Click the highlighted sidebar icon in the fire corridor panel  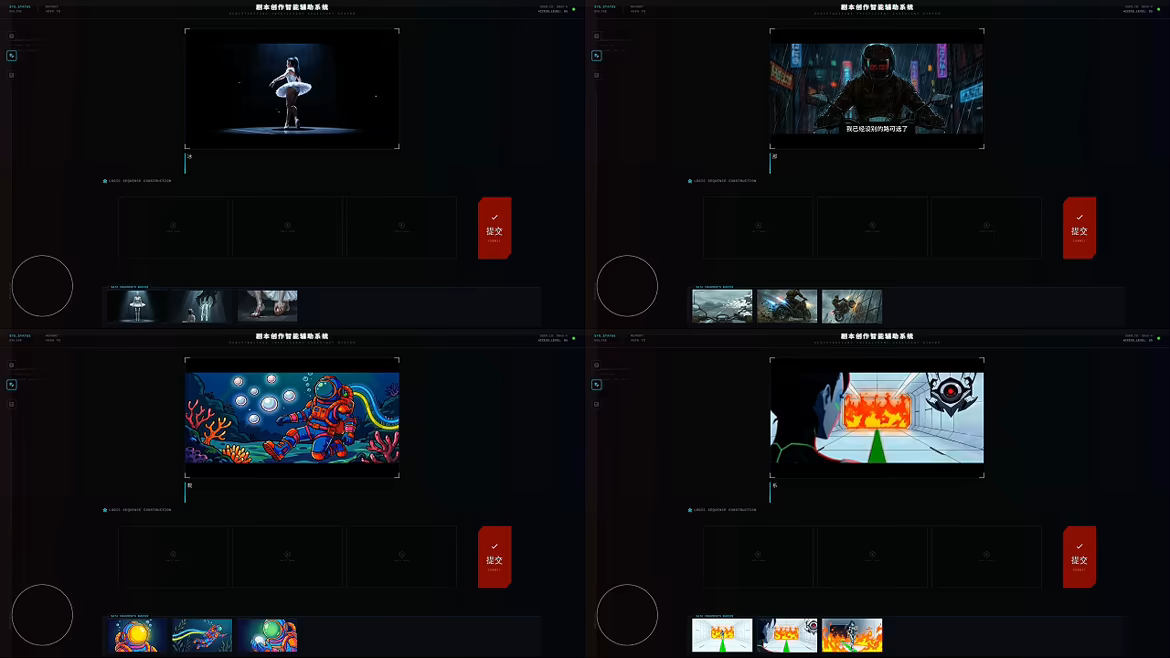pyautogui.click(x=597, y=385)
